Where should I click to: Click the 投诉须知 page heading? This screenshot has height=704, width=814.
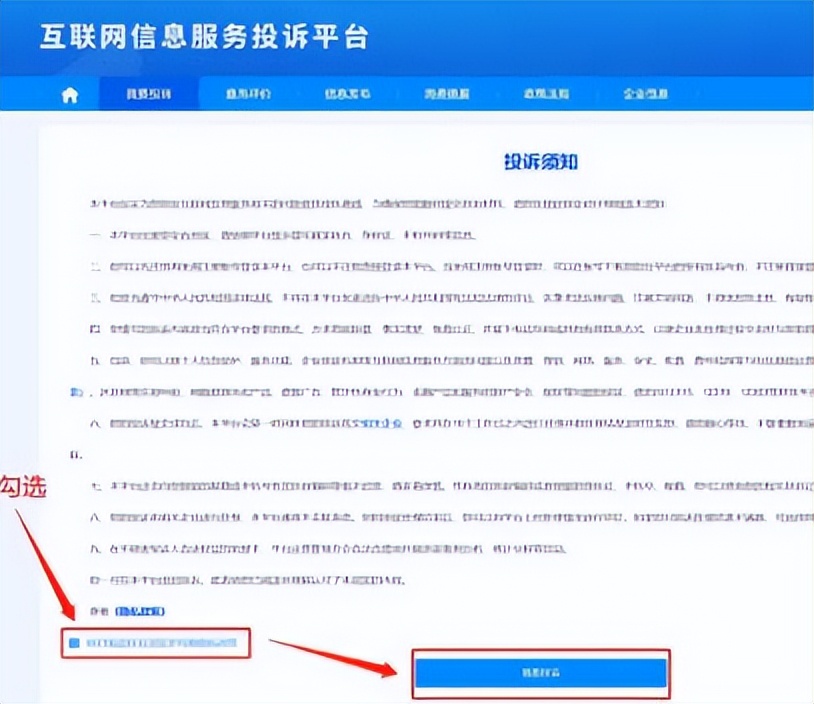pyautogui.click(x=540, y=160)
